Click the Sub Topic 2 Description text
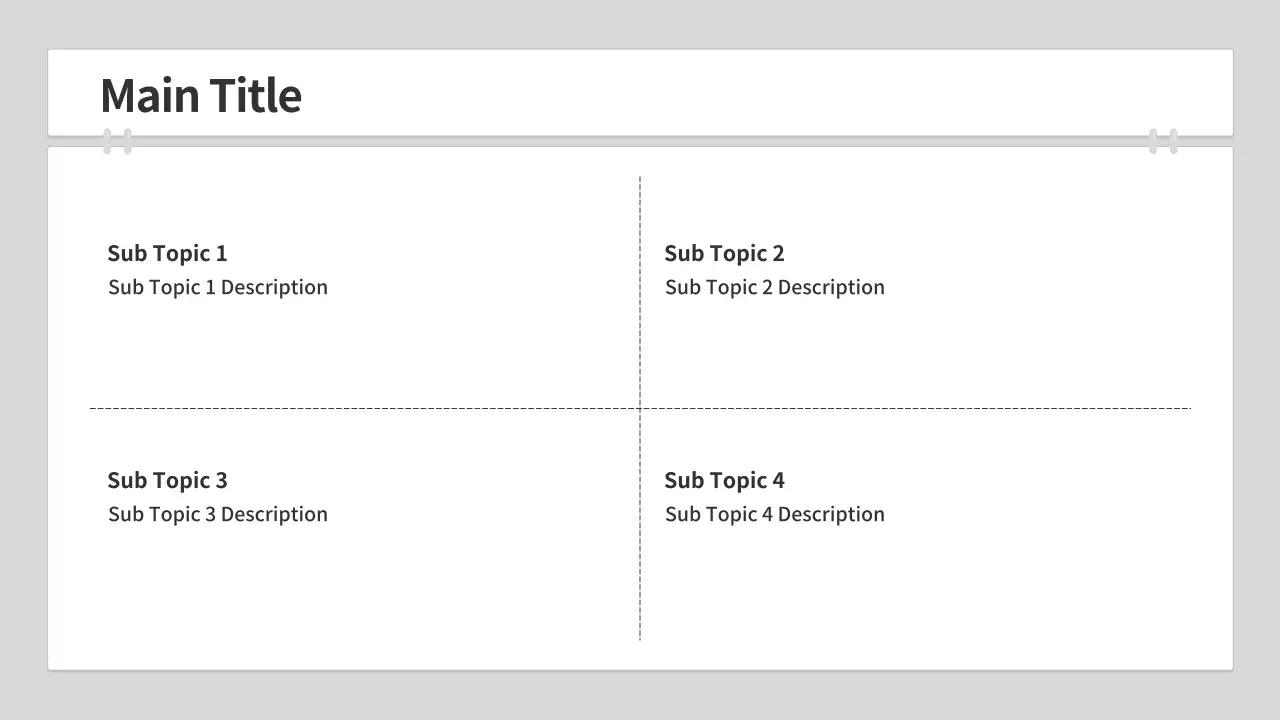This screenshot has height=720, width=1280. (775, 287)
